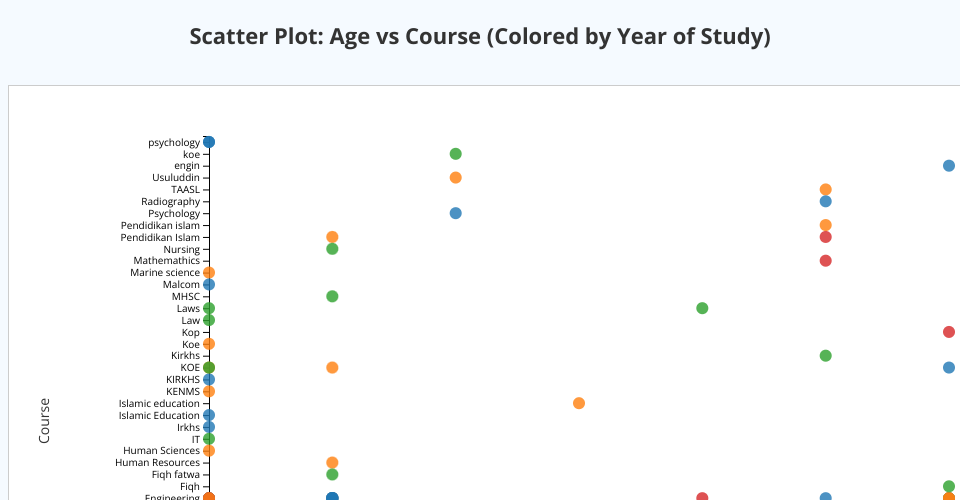
Task: Click the green dot in the koe row
Action: 455,154
